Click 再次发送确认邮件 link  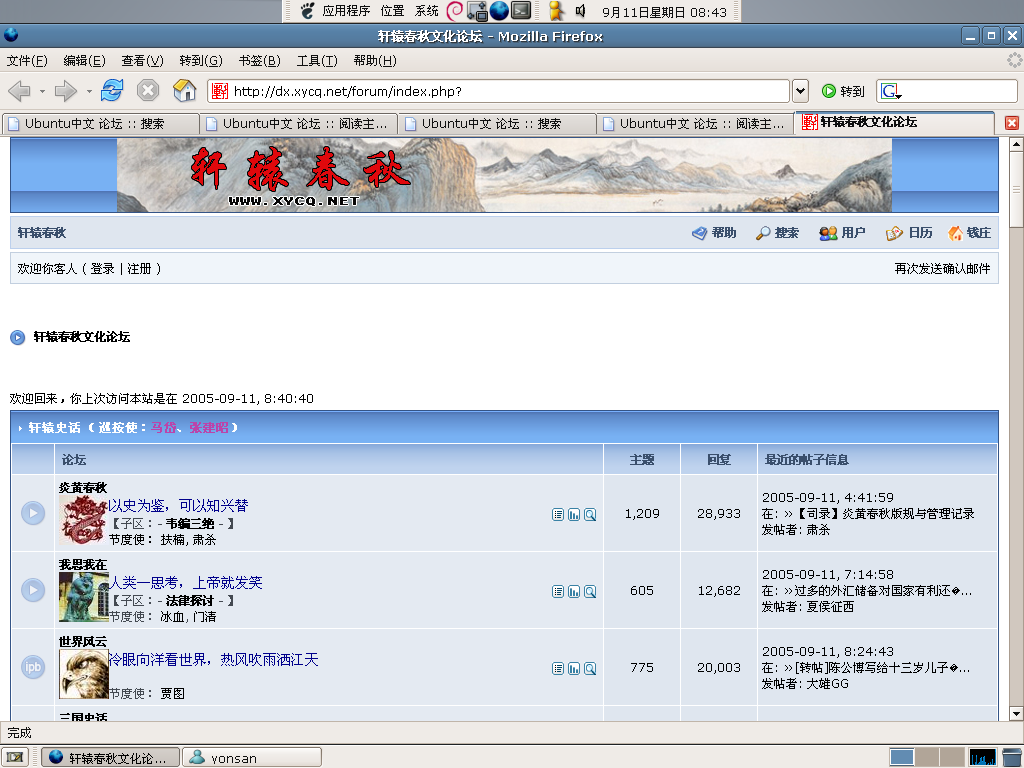click(x=942, y=268)
